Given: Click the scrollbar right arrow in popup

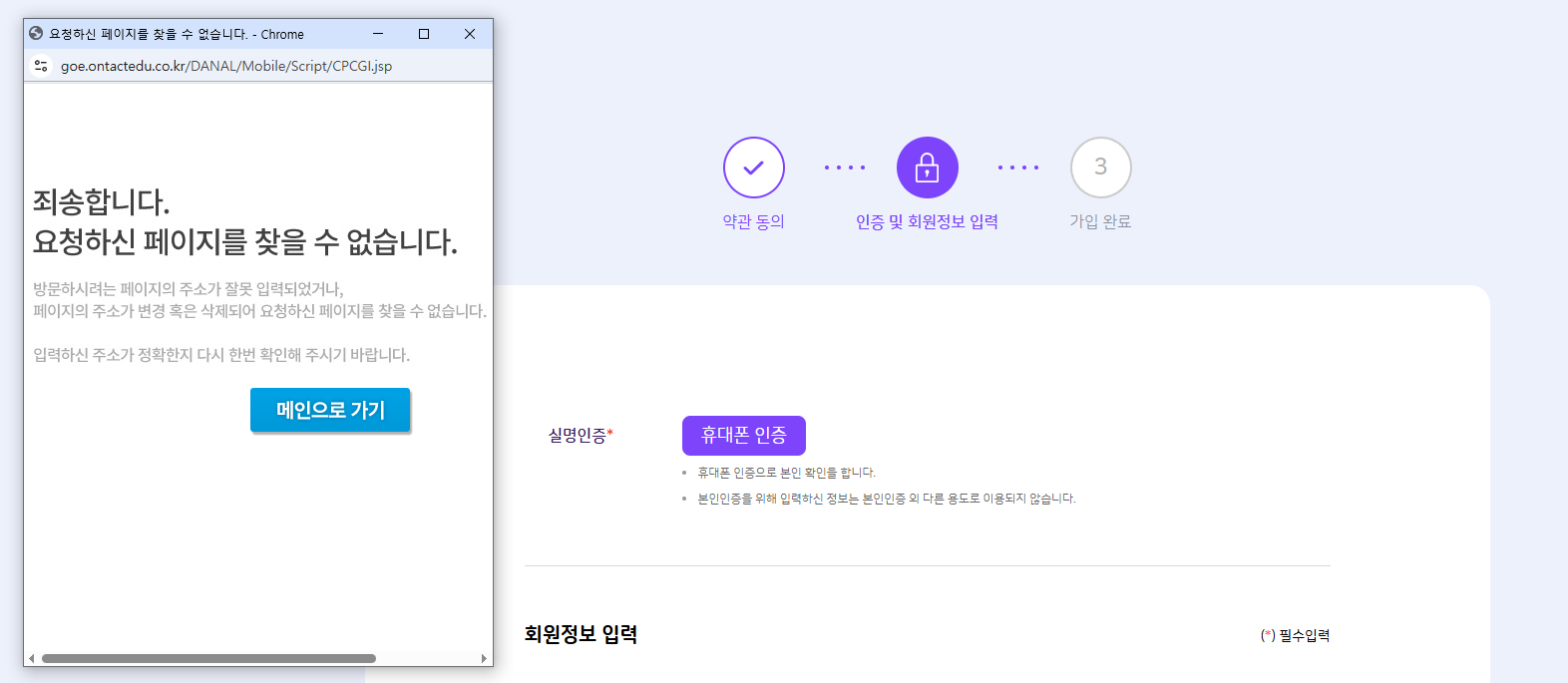Looking at the screenshot, I should click(x=485, y=658).
